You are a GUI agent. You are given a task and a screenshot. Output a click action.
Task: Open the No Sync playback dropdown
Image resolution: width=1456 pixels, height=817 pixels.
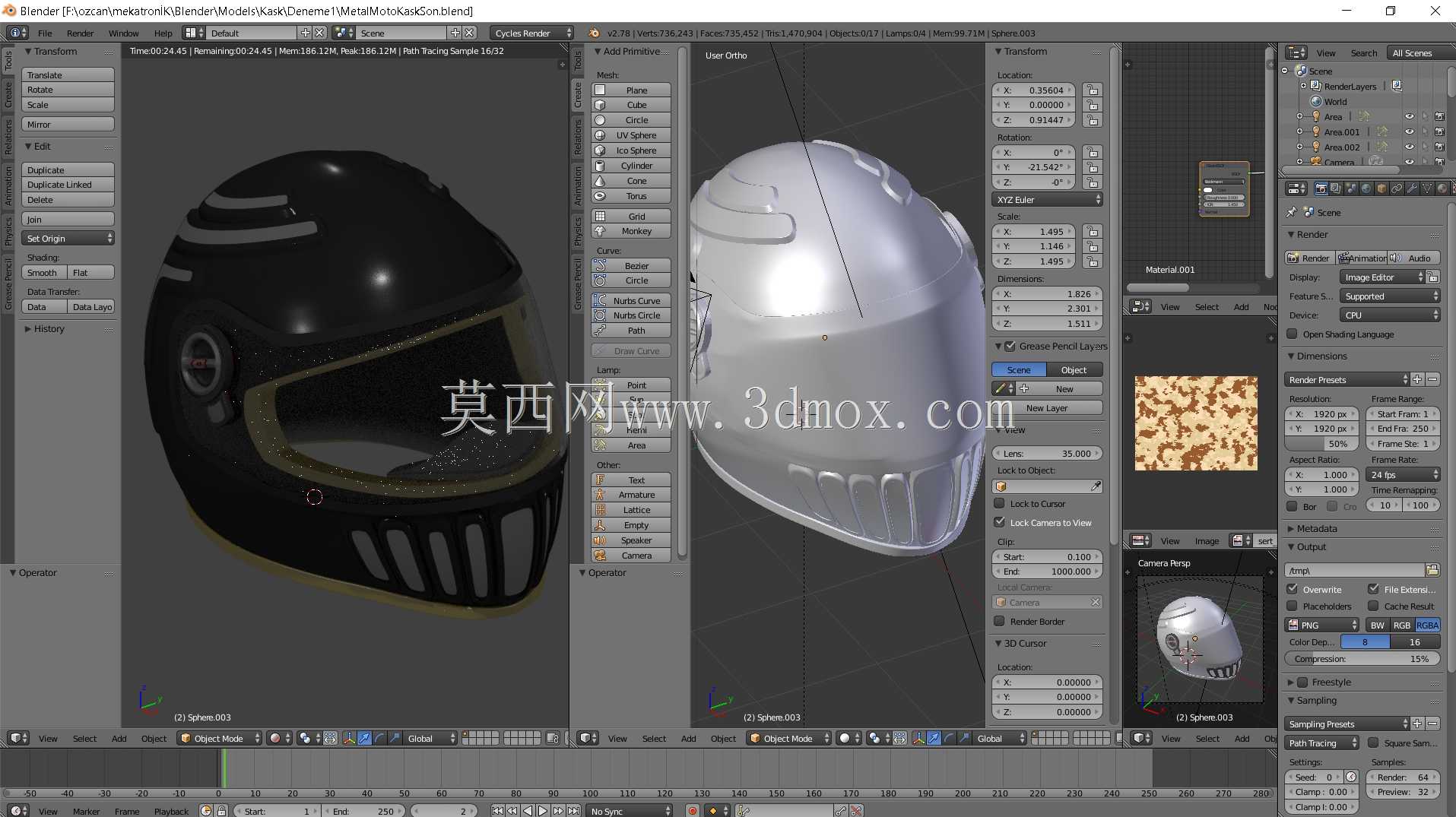click(630, 811)
